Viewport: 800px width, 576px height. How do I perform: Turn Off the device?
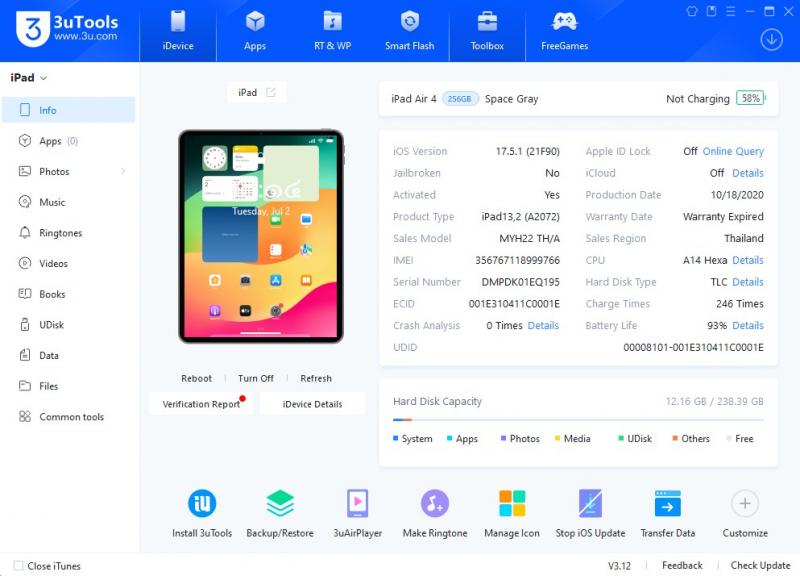[x=256, y=378]
